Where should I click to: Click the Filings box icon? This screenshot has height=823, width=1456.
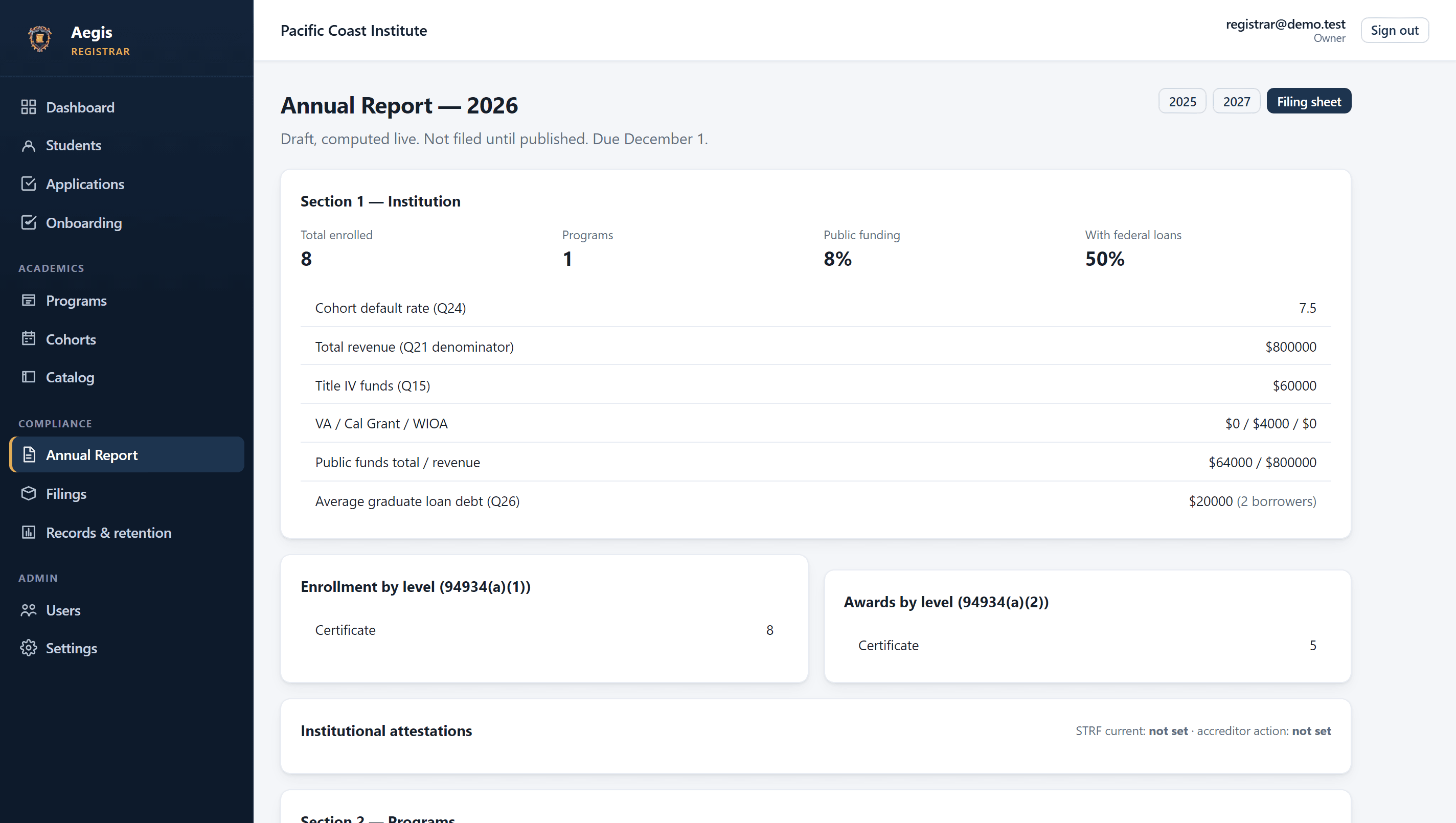pos(28,493)
